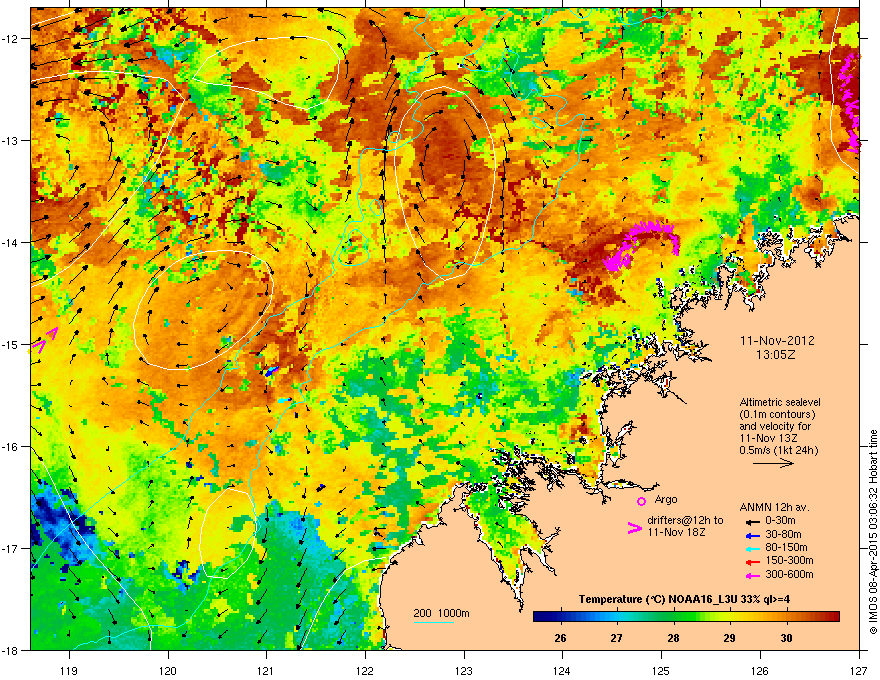880x680 pixels.
Task: Click the IMOS copyright timestamp on right edge
Action: coord(873,532)
